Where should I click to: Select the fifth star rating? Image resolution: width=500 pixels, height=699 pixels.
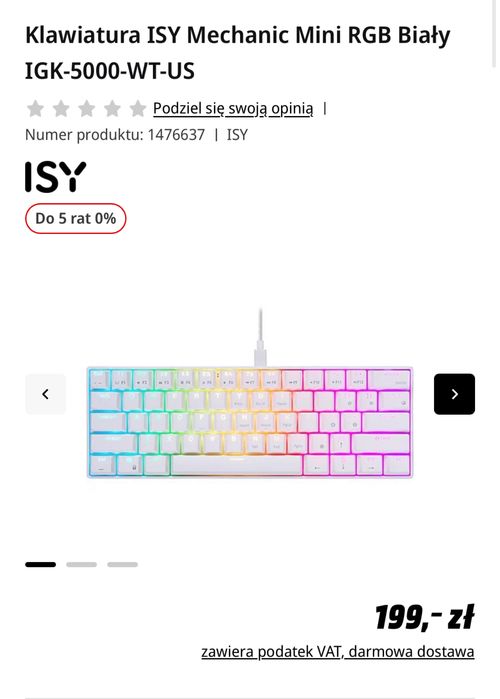[x=138, y=108]
